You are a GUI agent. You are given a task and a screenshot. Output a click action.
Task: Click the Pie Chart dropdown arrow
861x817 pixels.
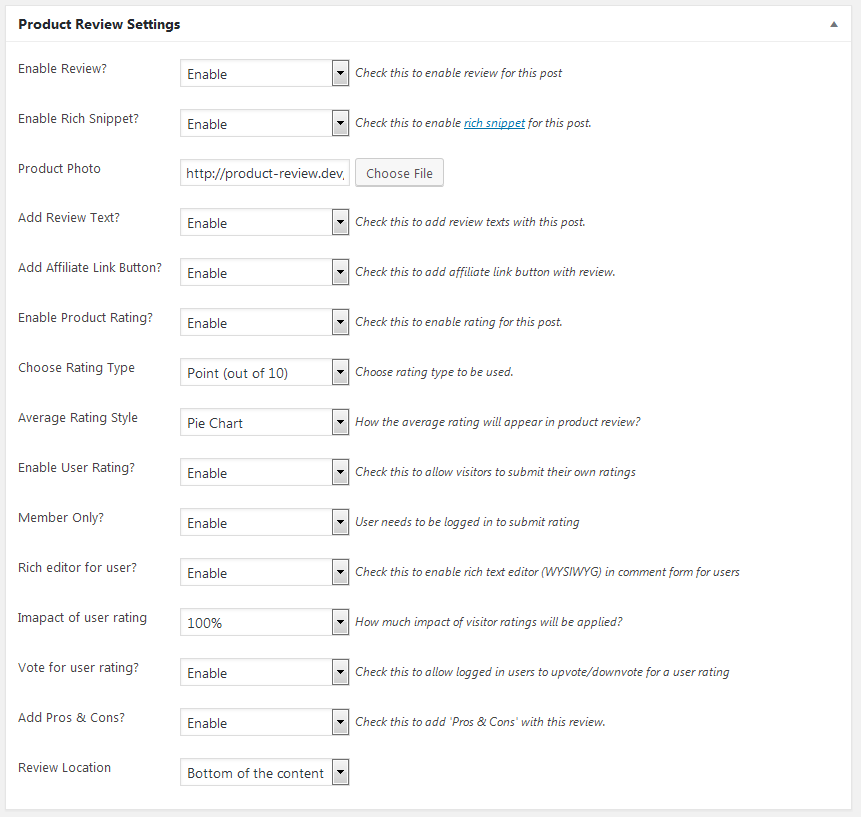click(340, 423)
